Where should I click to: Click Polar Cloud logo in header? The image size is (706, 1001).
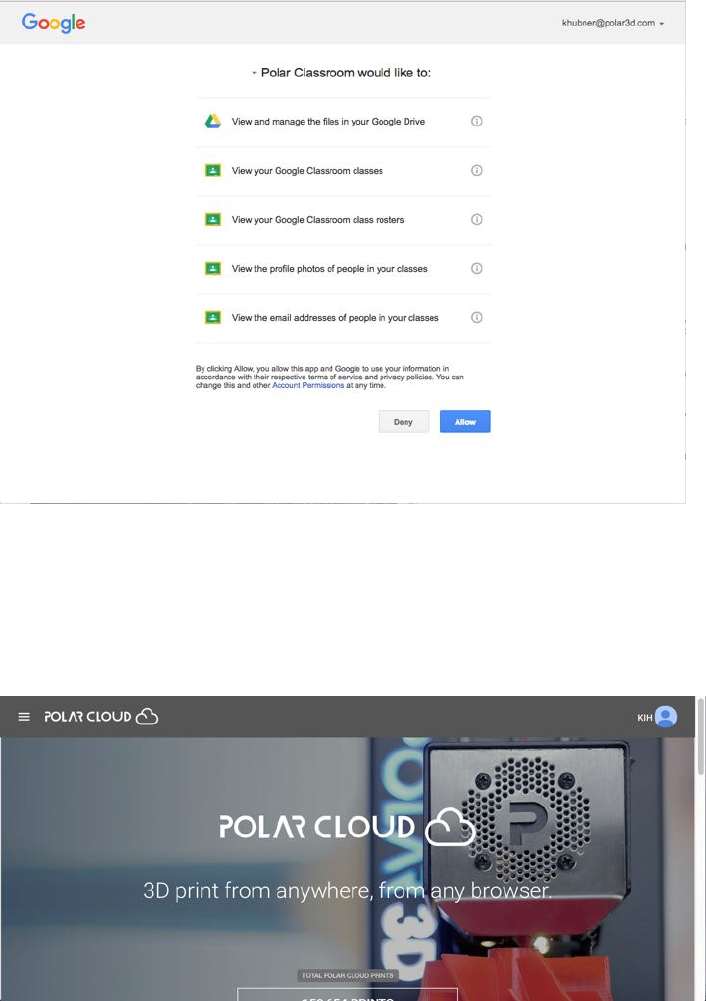(101, 717)
